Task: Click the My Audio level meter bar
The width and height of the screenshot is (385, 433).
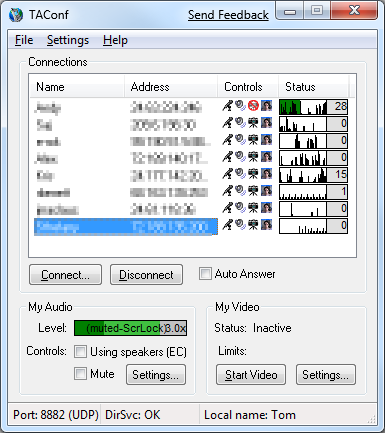Action: pos(130,328)
